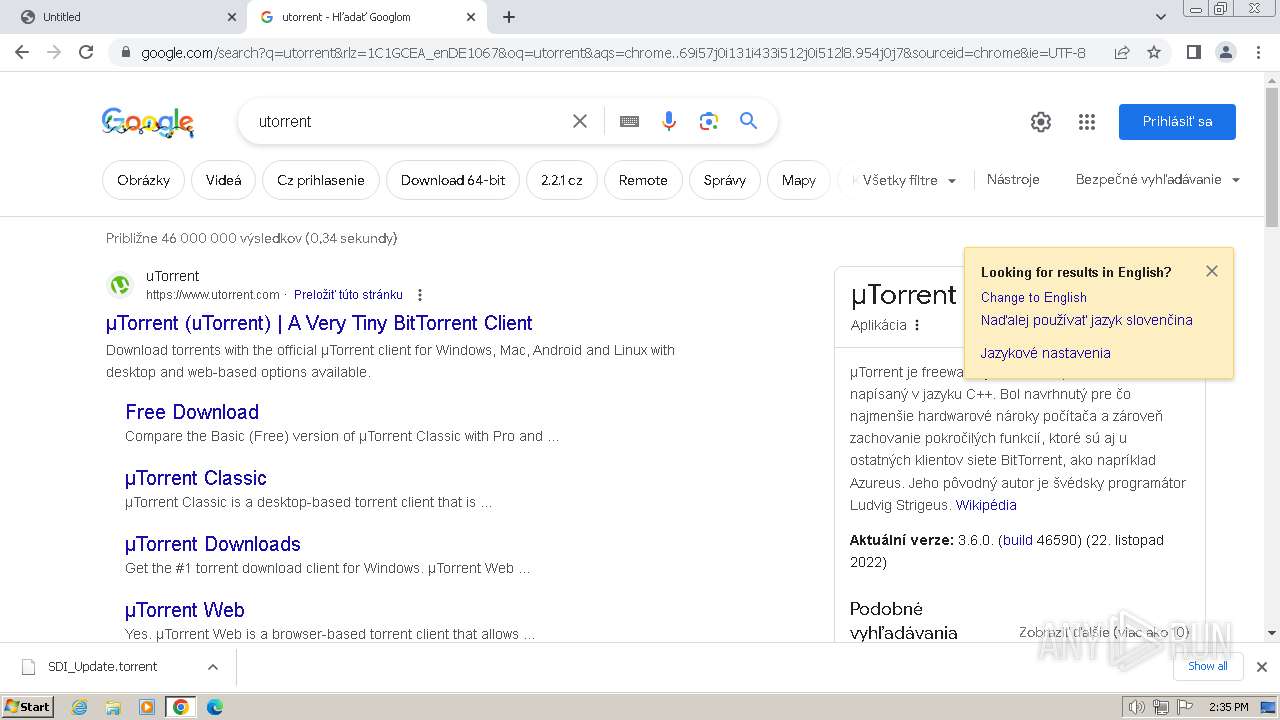Screen dimensions: 1280x720
Task: Open the µTorrent Classic sitelink
Action: (x=196, y=478)
